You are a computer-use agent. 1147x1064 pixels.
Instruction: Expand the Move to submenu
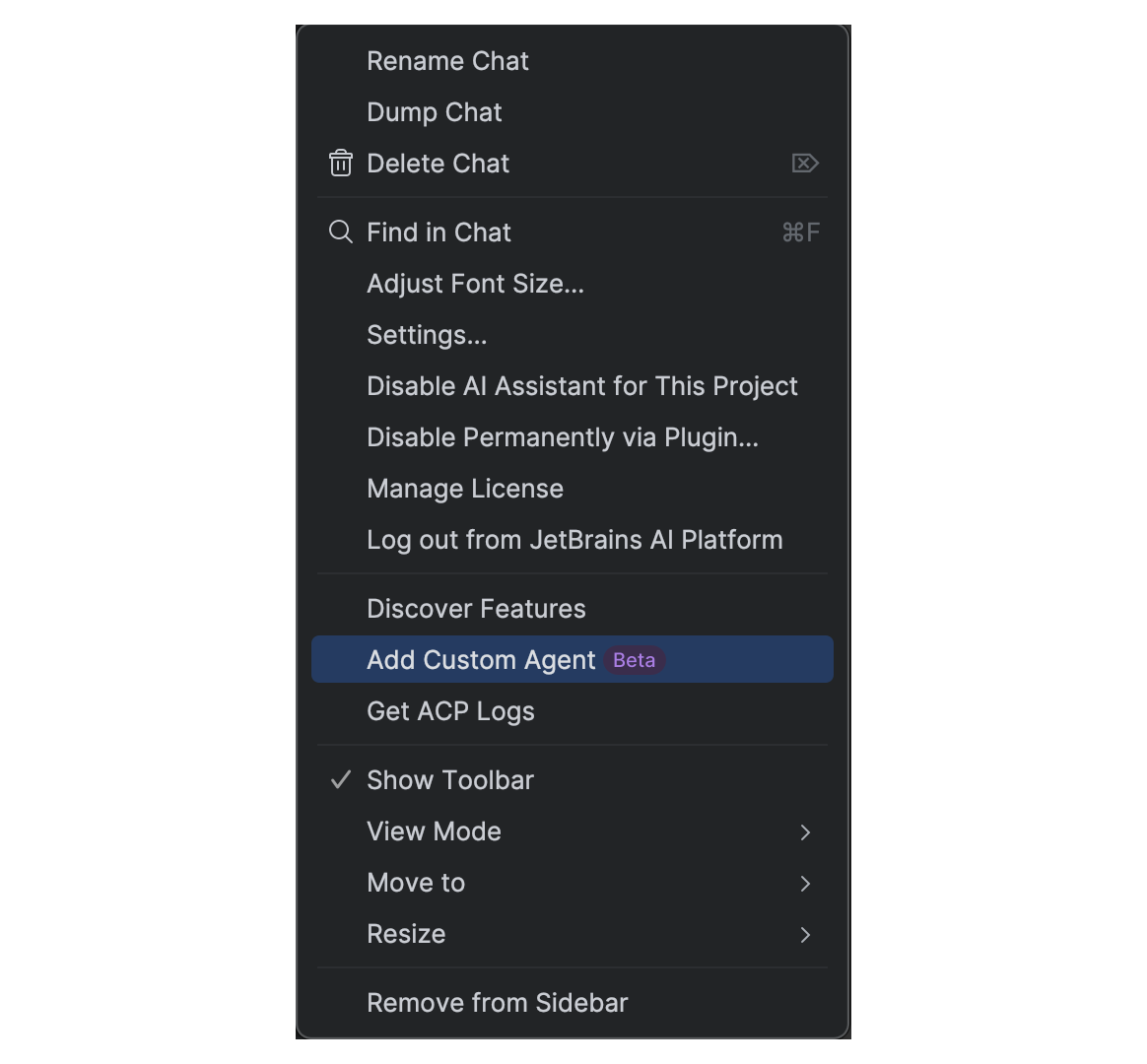click(x=415, y=883)
